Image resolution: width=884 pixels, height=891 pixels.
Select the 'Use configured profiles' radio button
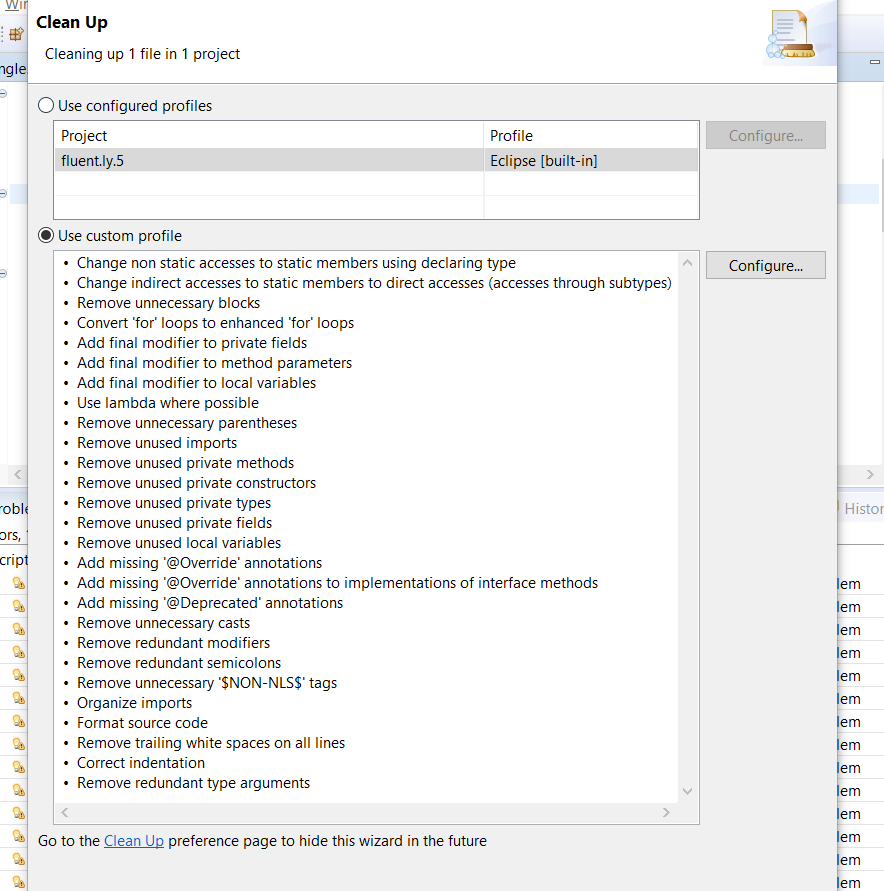45,105
